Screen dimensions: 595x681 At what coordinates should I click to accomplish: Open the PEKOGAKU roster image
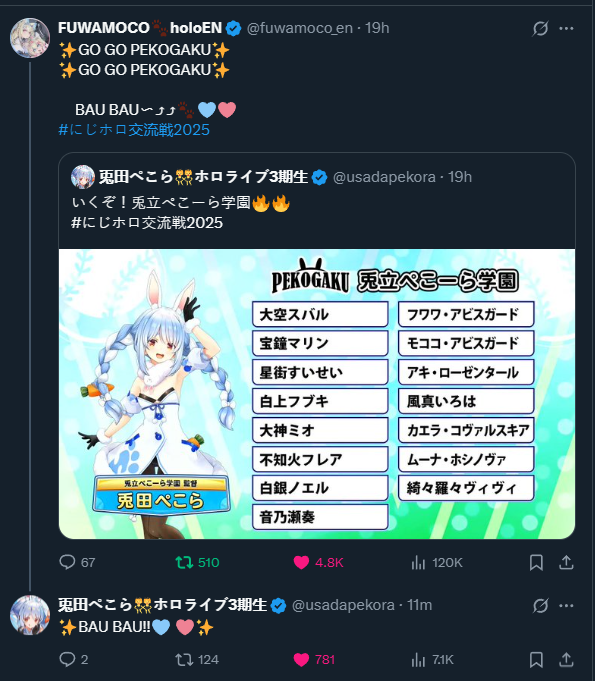click(x=317, y=394)
